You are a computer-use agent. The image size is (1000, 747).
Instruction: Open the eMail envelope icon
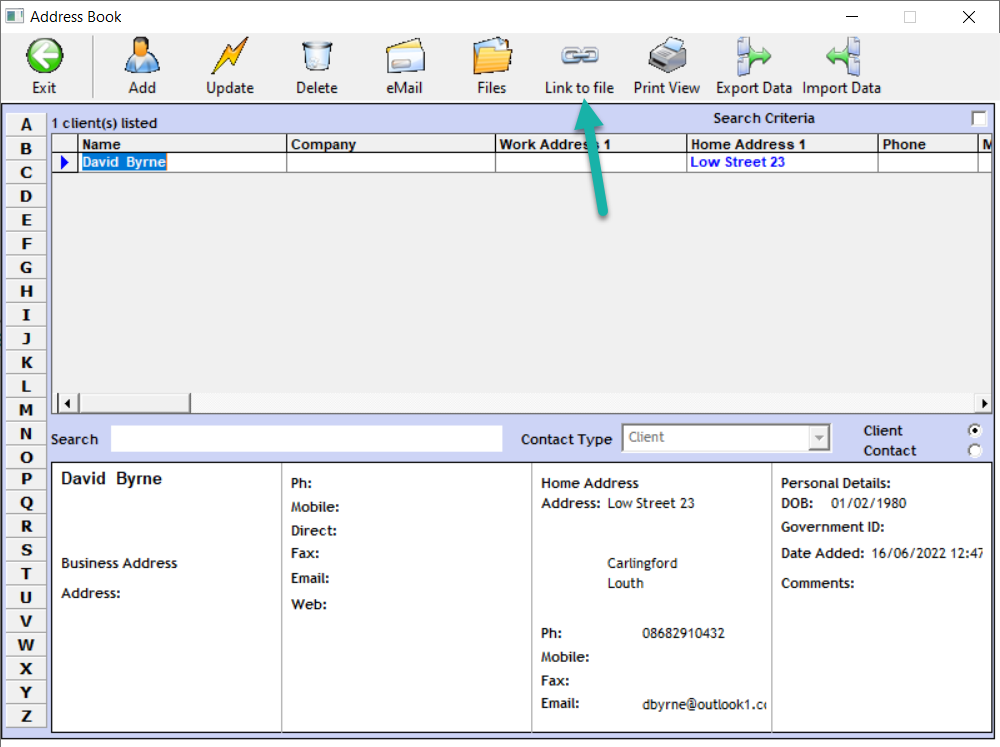tap(405, 56)
